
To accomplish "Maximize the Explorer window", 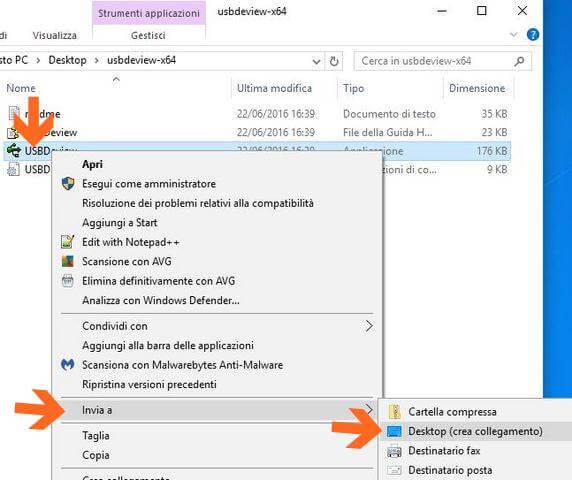I will (x=482, y=11).
